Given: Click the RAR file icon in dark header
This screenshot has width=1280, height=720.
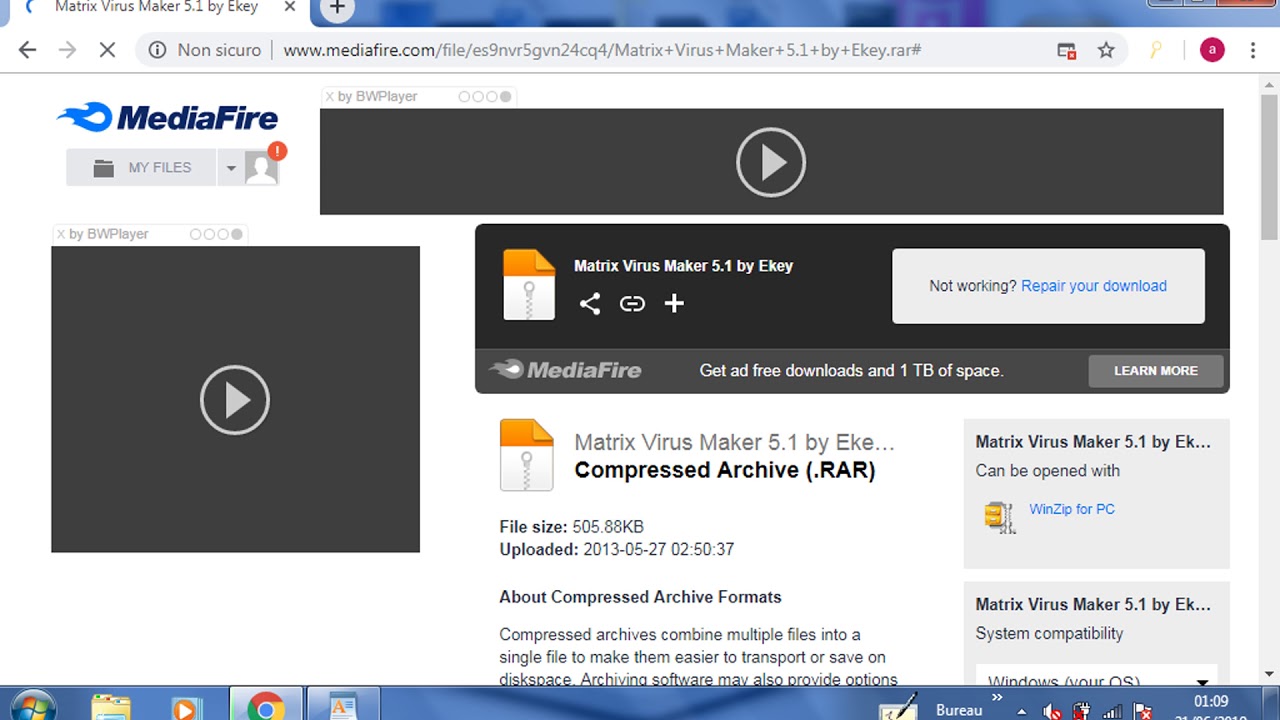Looking at the screenshot, I should (x=529, y=284).
